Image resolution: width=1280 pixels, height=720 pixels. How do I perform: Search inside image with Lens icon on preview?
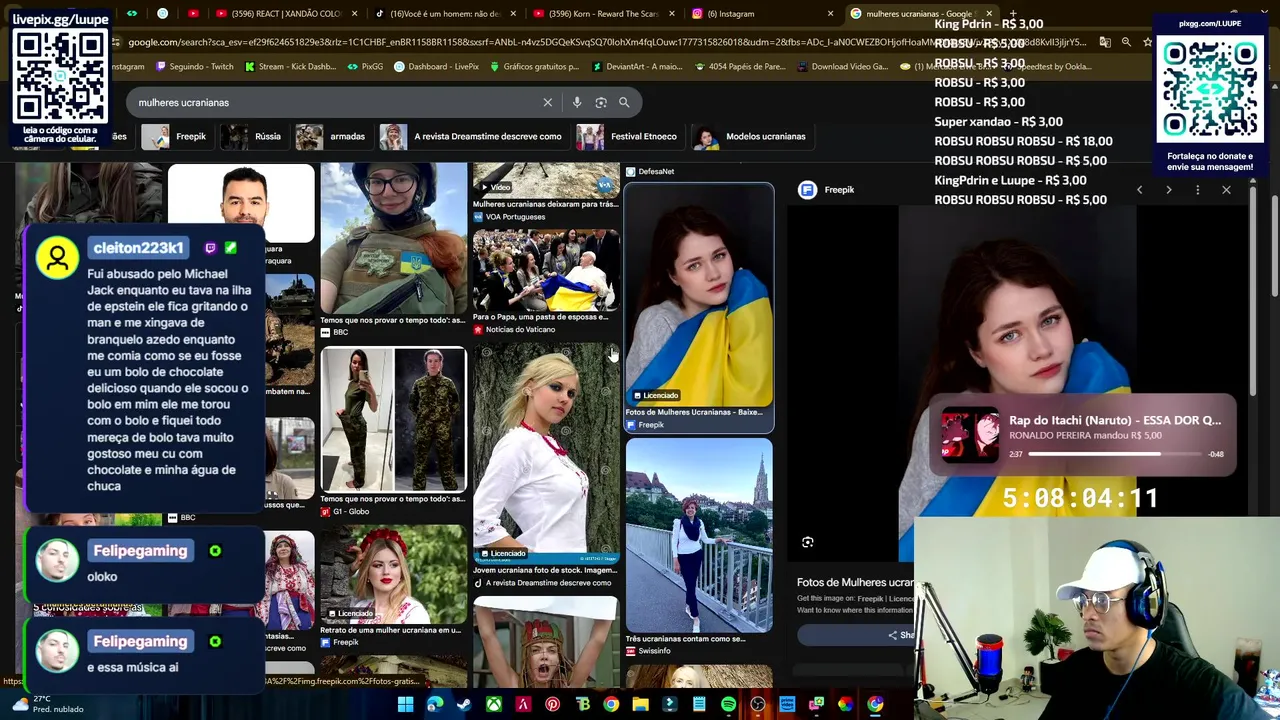[807, 542]
